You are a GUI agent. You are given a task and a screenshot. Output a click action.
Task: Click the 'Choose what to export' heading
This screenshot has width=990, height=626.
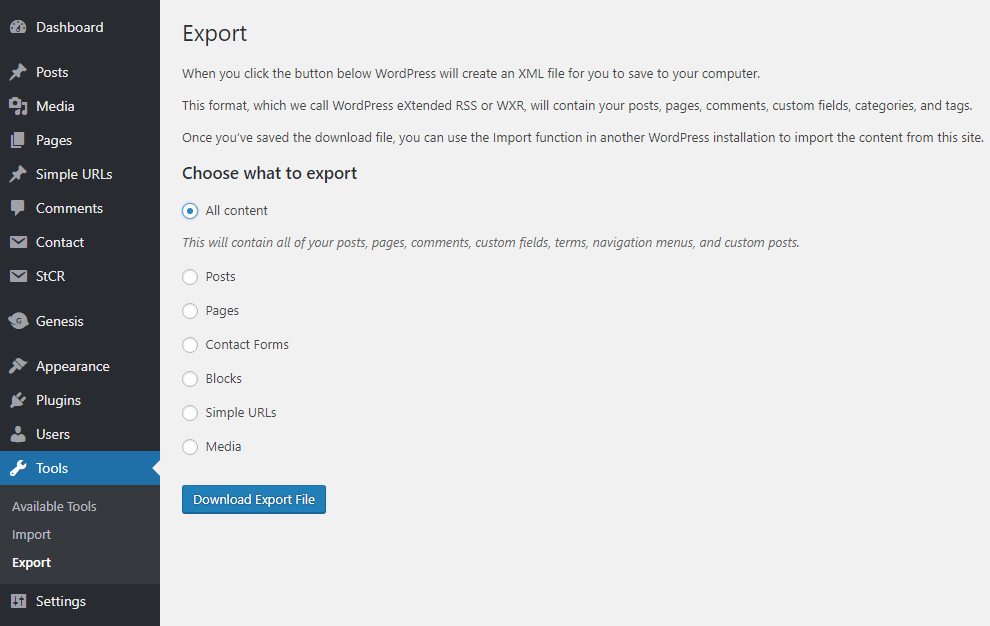(270, 173)
